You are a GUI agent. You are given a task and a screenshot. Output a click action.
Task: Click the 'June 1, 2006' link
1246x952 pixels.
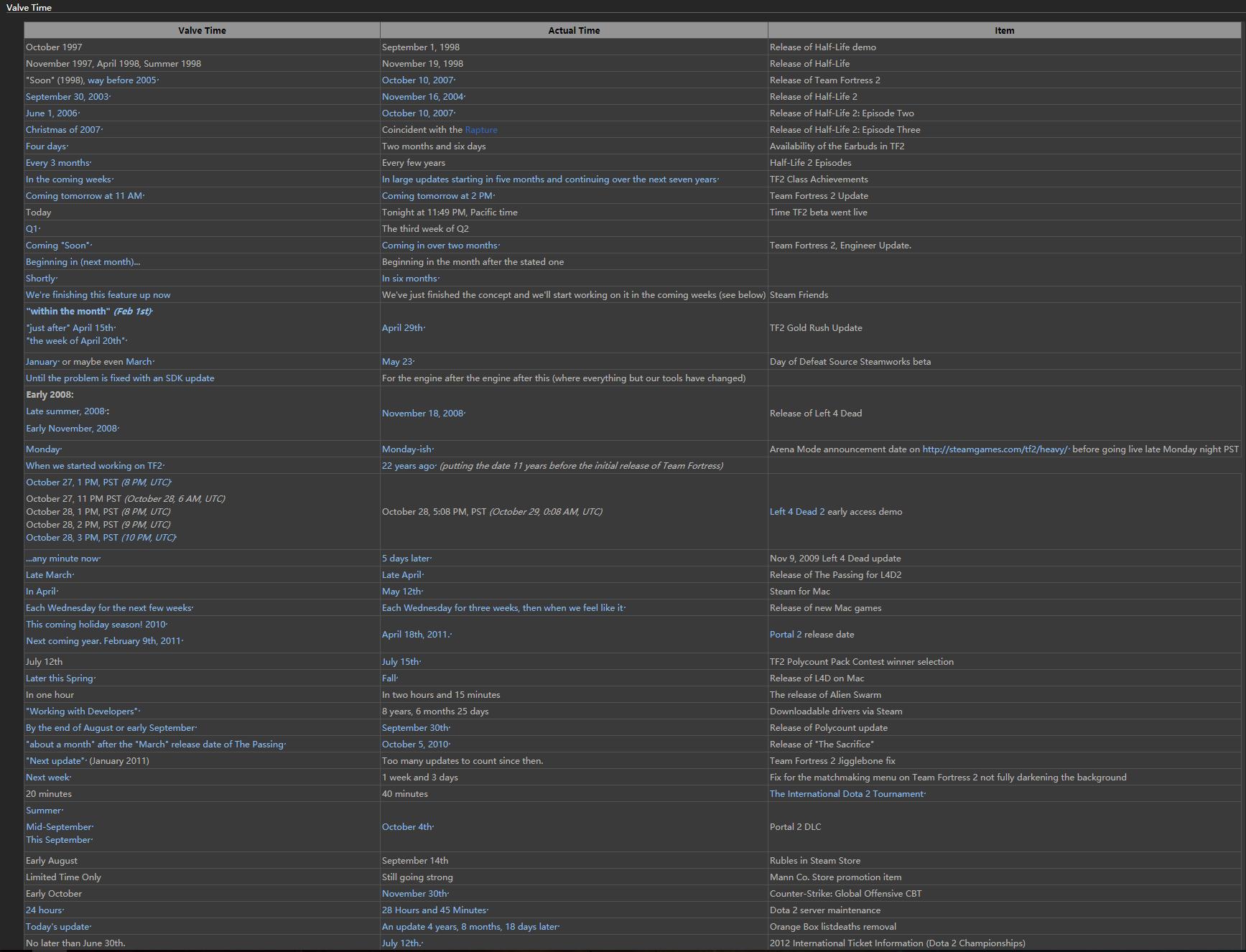tap(52, 113)
